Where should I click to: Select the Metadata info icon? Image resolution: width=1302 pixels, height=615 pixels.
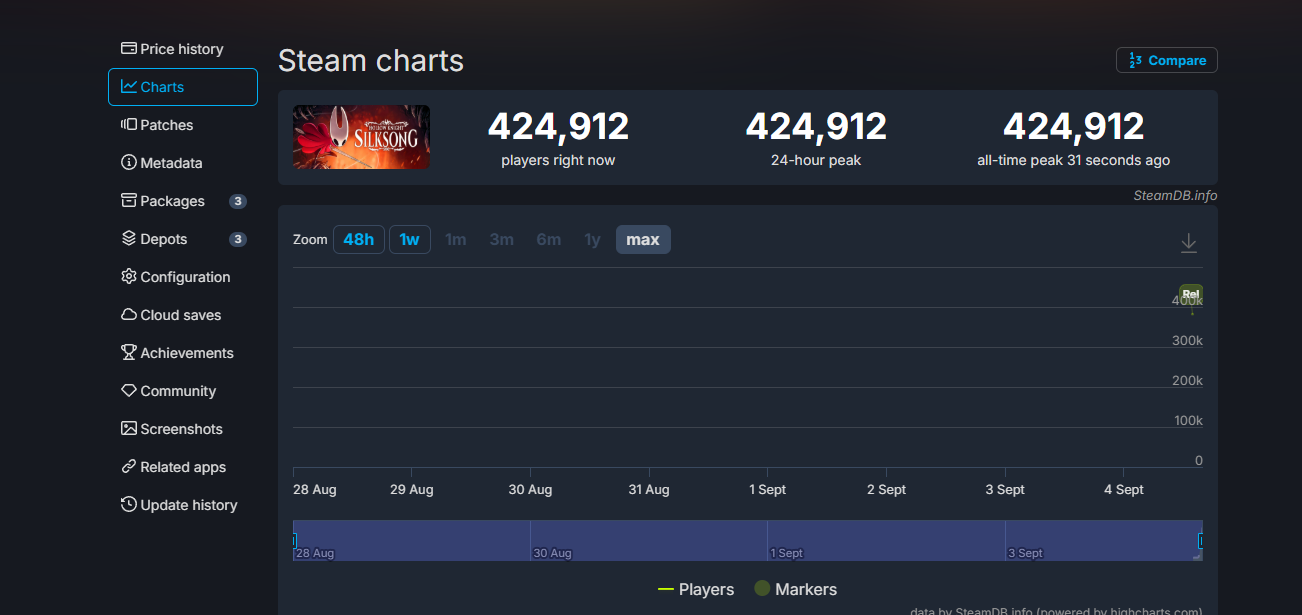point(129,163)
